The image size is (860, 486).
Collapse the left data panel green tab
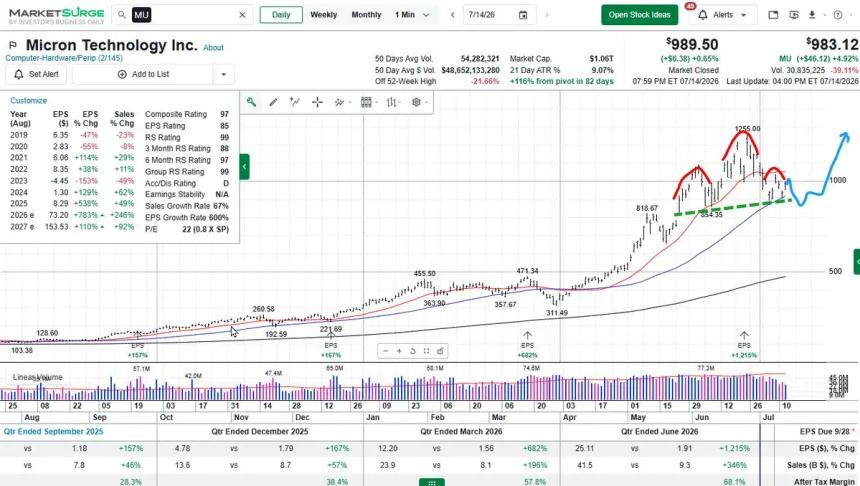[x=245, y=166]
